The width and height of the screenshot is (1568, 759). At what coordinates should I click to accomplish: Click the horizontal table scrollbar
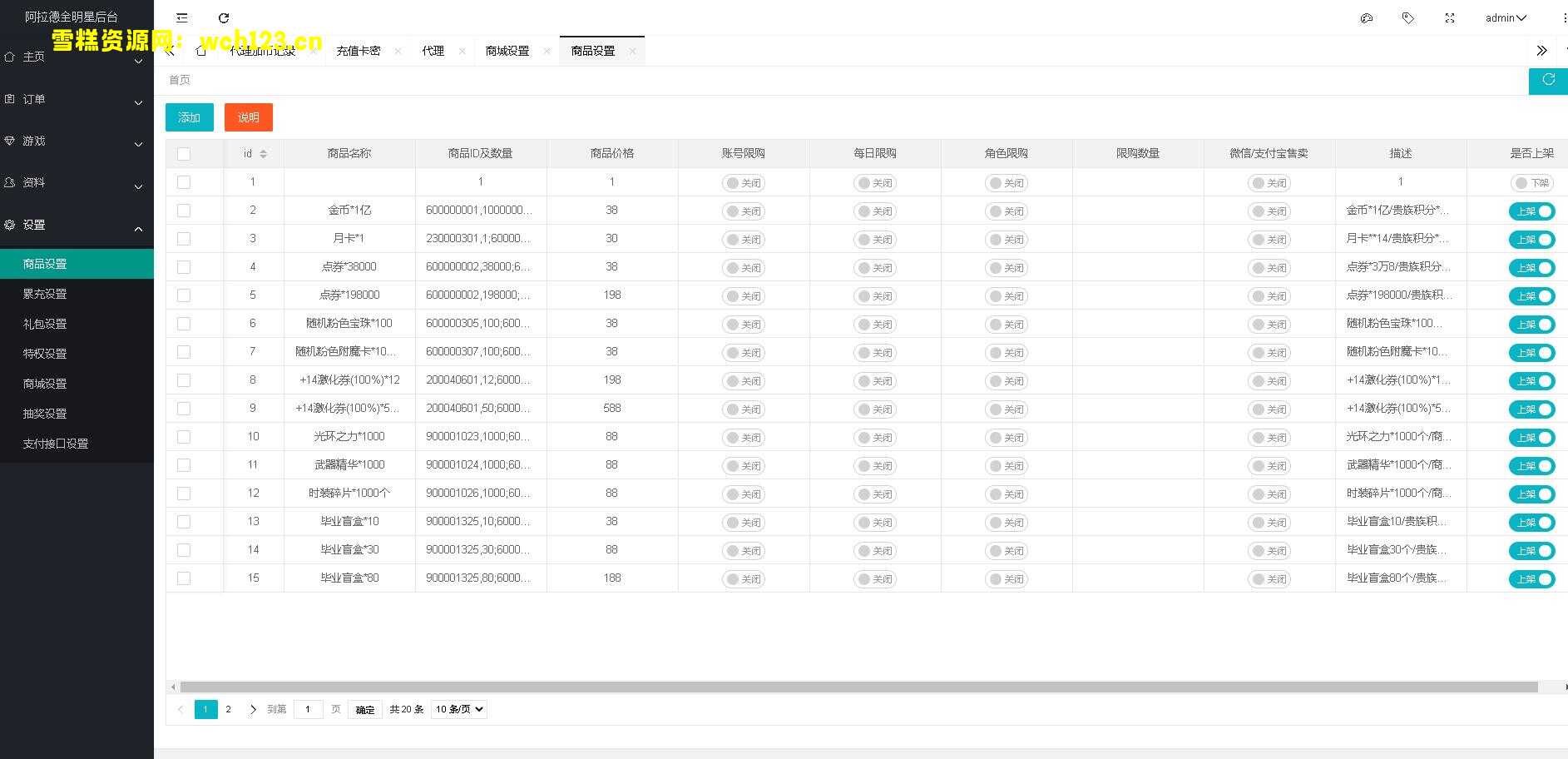coord(858,687)
